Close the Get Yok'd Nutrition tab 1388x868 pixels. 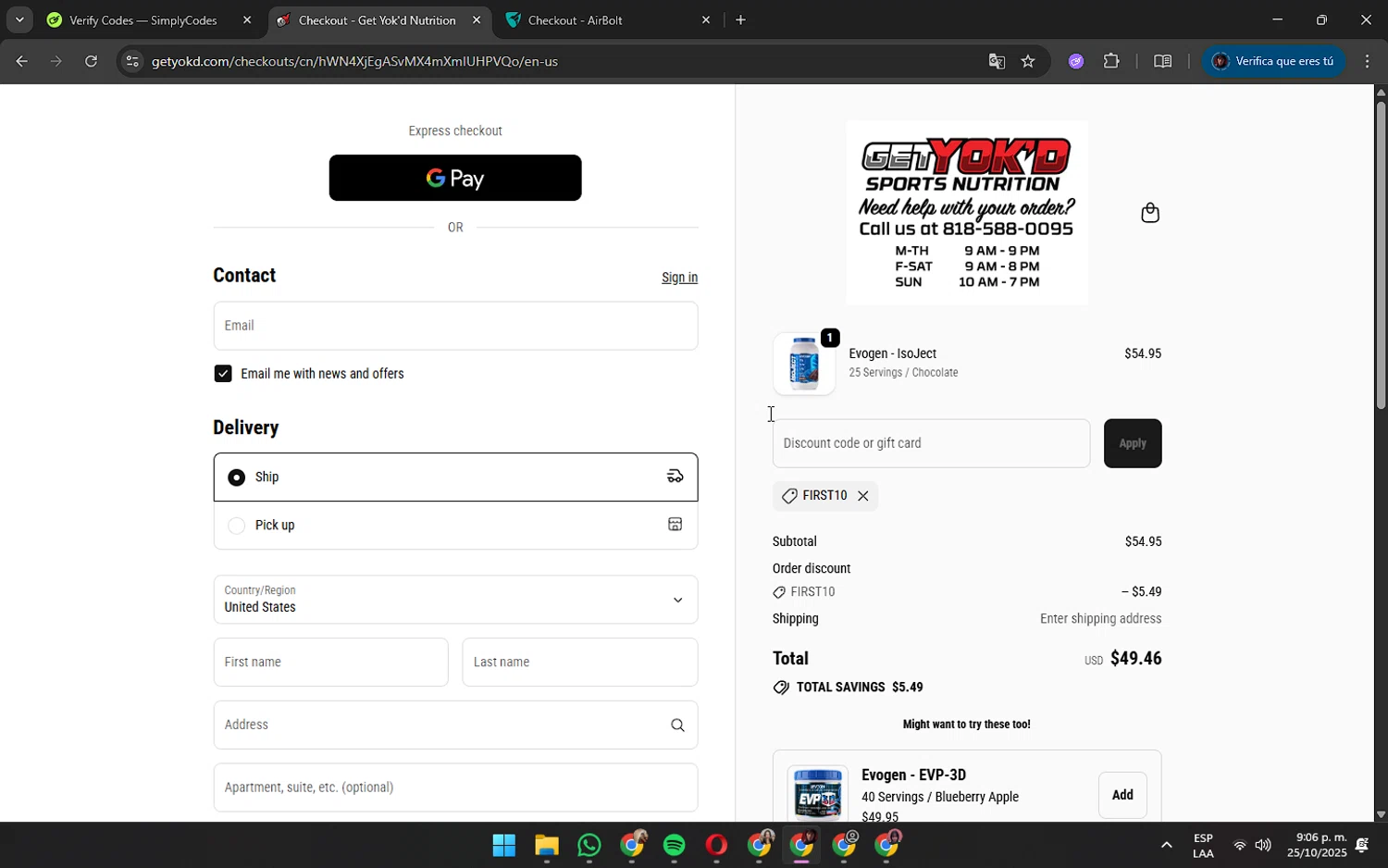[x=477, y=20]
